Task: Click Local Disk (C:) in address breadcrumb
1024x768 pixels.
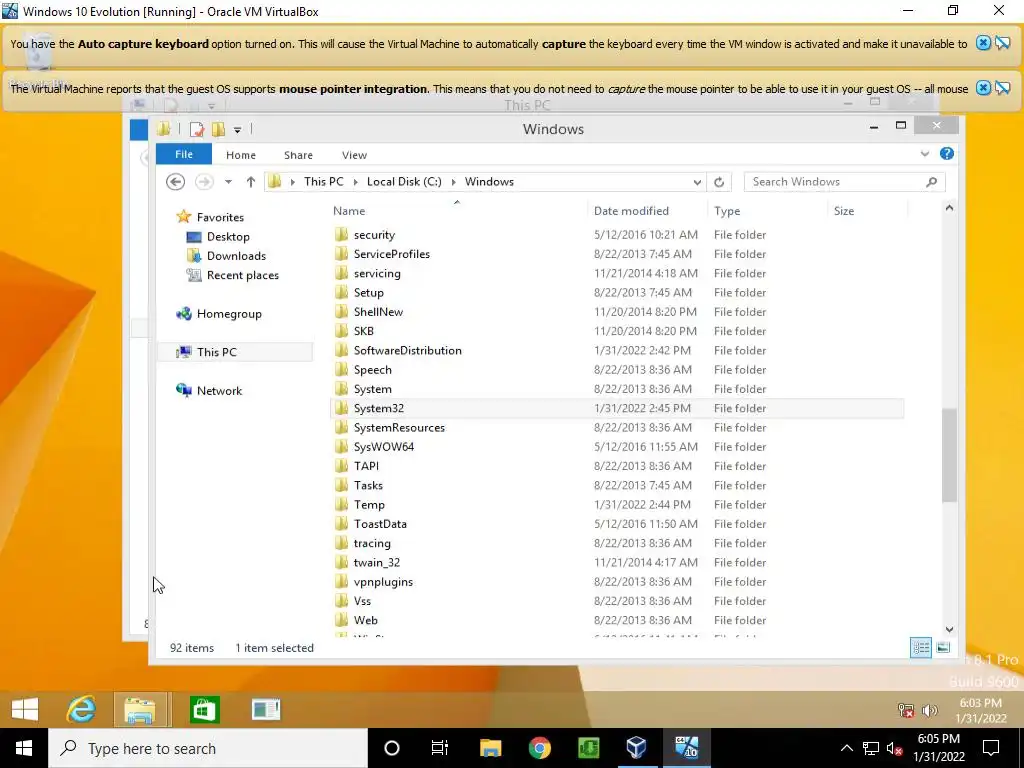Action: [x=404, y=182]
